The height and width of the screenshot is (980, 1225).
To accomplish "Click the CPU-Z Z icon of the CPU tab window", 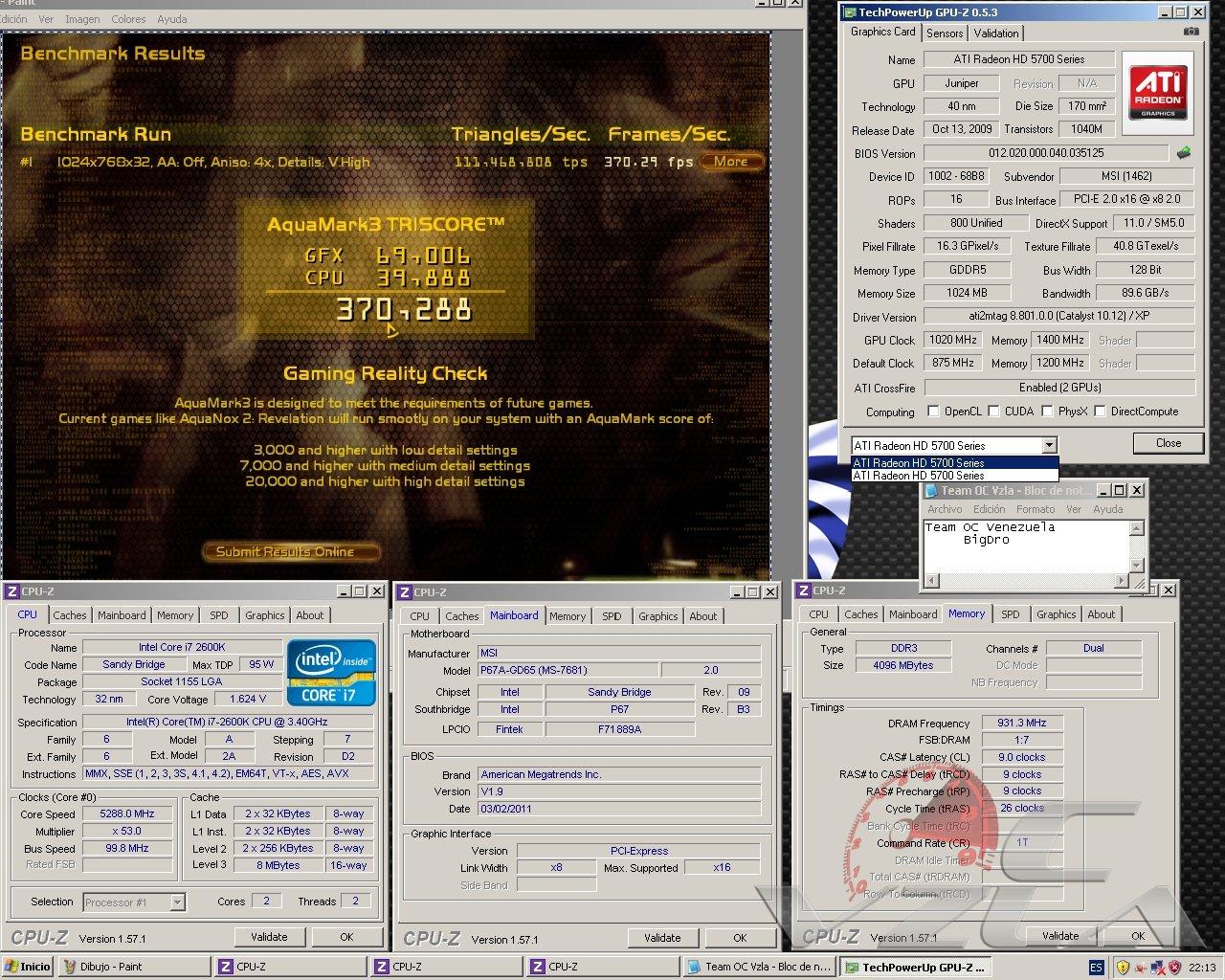I will click(x=12, y=591).
